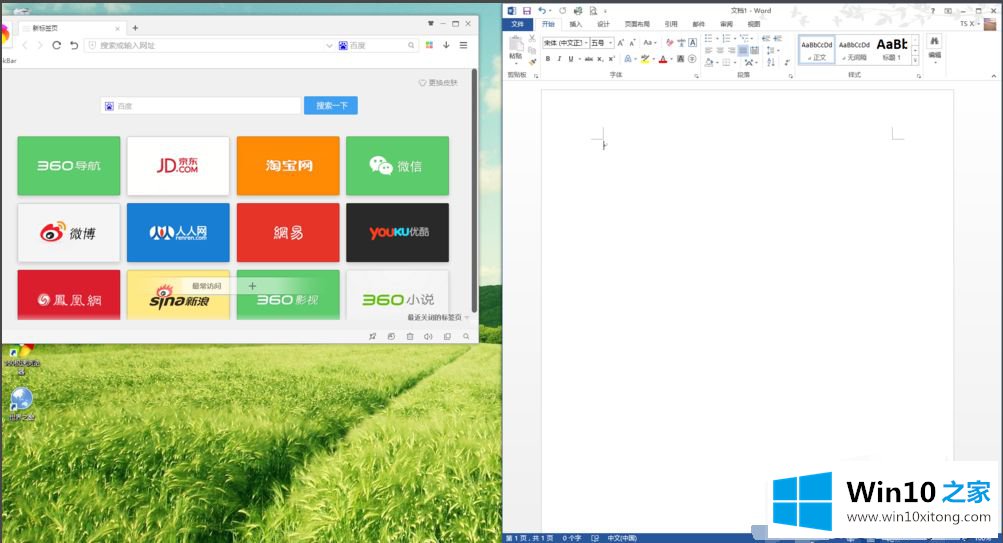The width and height of the screenshot is (1003, 543).
Task: Apply subscript formatting in Word
Action: (x=600, y=59)
